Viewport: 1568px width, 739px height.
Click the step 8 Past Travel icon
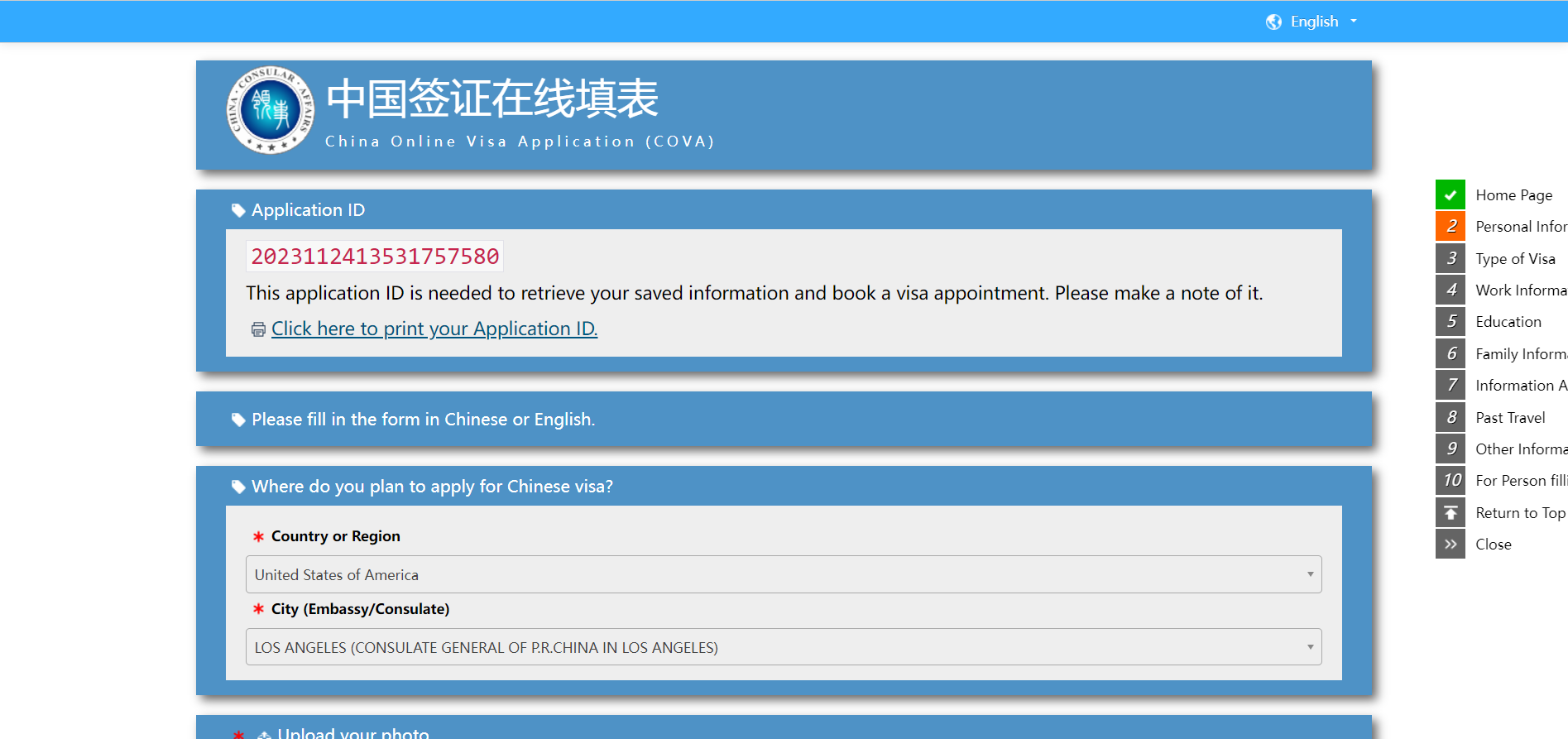(1450, 417)
